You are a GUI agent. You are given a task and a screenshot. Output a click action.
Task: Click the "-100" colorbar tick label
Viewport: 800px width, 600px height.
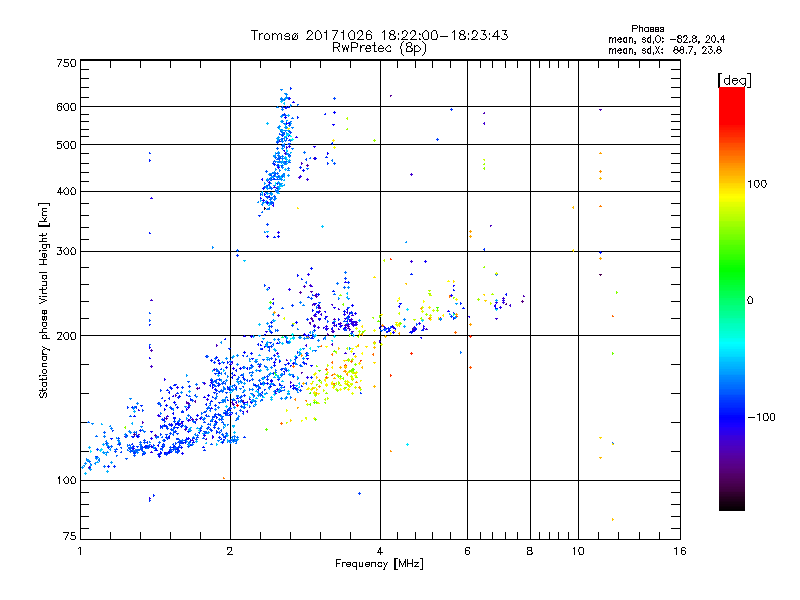pos(761,417)
